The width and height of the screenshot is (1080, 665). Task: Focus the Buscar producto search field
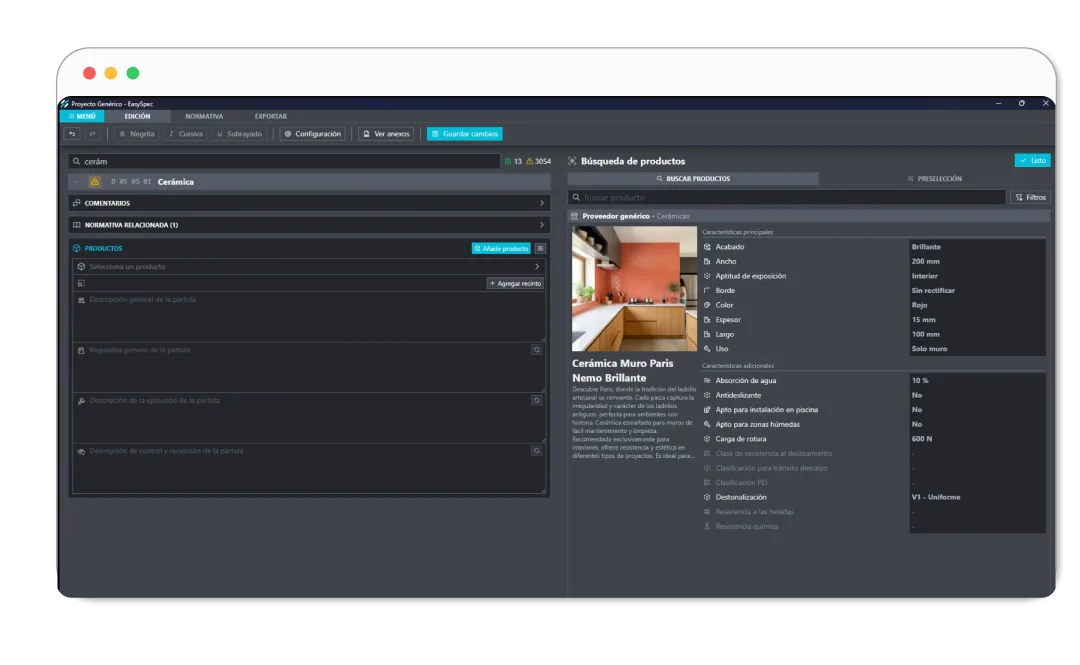[x=787, y=197]
